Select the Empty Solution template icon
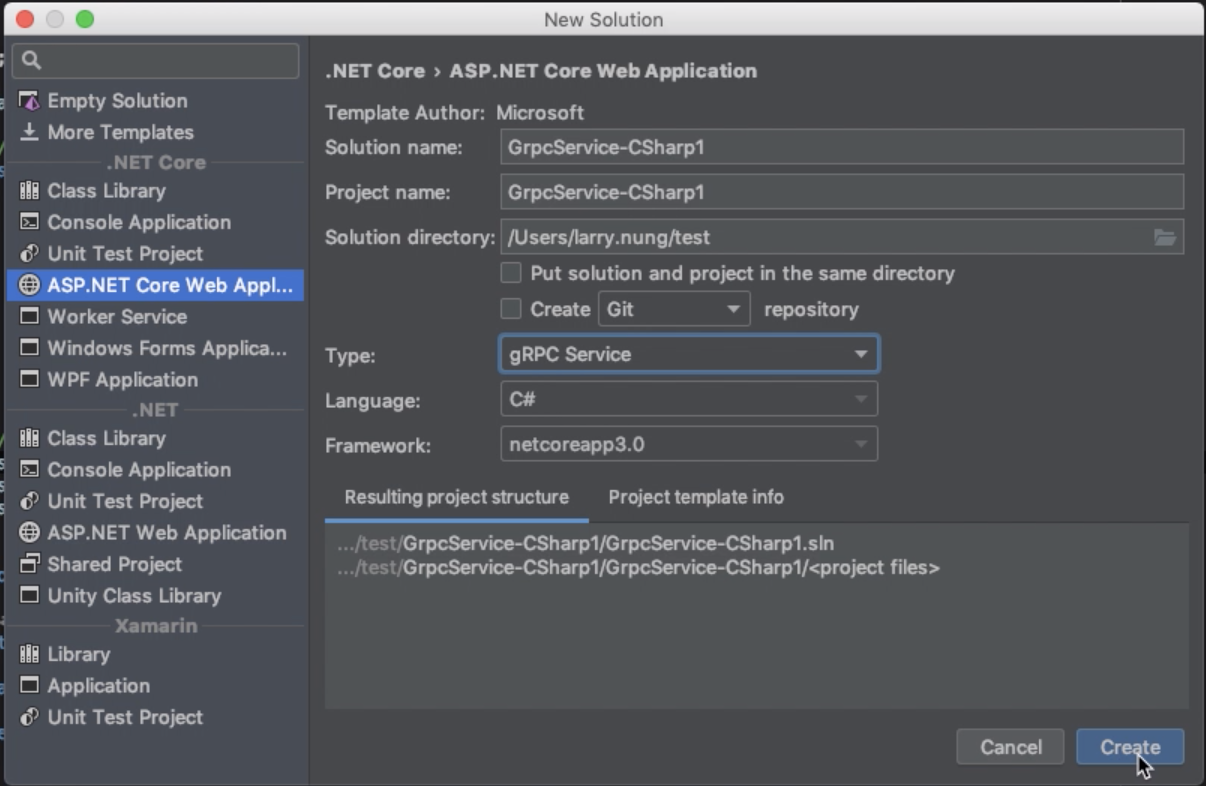Screen dimensions: 1206x786 point(30,101)
